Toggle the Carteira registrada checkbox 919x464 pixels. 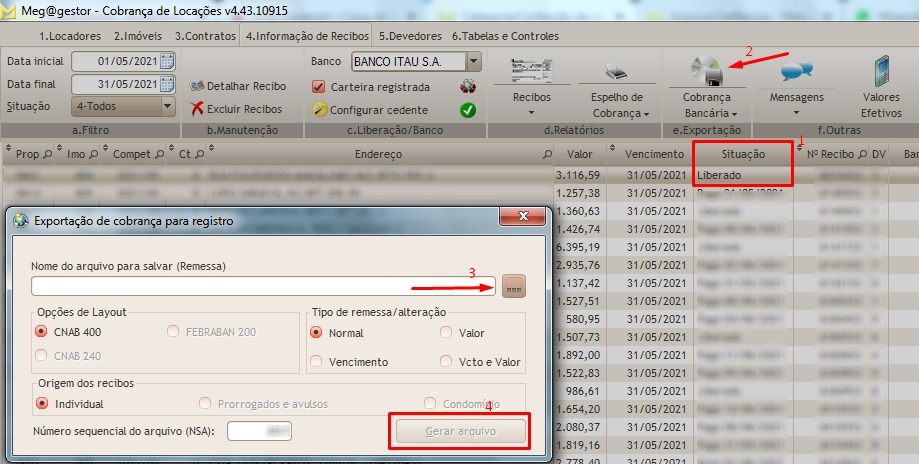pyautogui.click(x=319, y=87)
